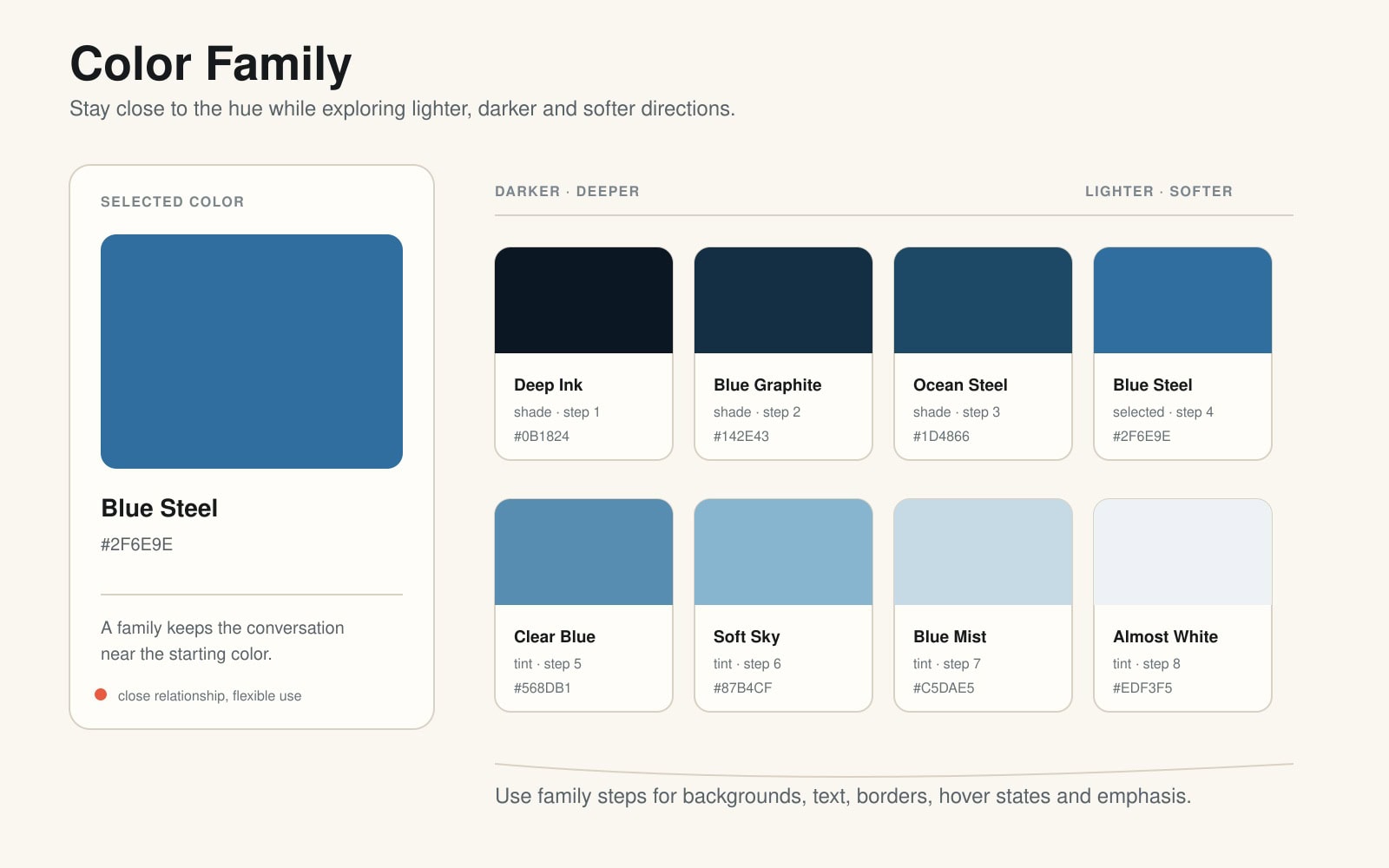Click the large selected Blue Steel swatch
Image resolution: width=1389 pixels, height=868 pixels.
(252, 352)
